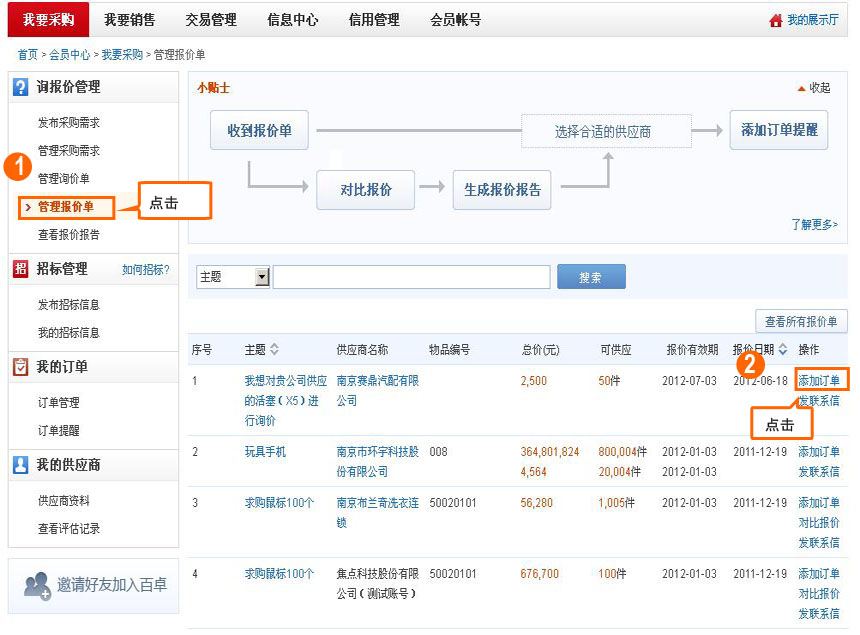Image resolution: width=860 pixels, height=635 pixels.
Task: Open 了解更多 link in tips
Action: coord(814,225)
